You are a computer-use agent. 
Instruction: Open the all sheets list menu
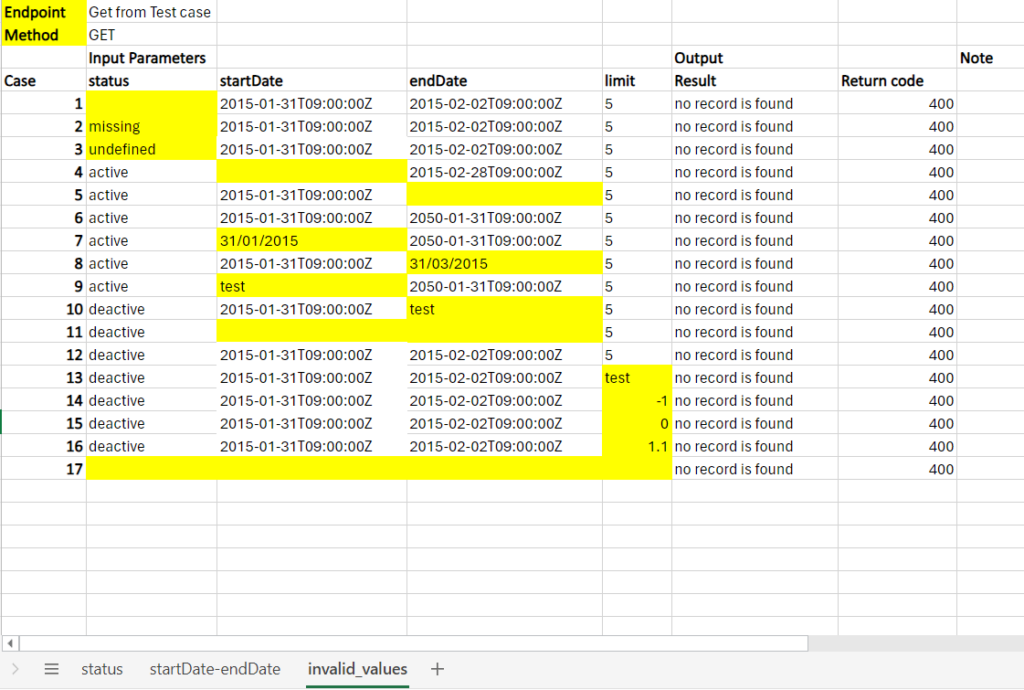[52, 669]
